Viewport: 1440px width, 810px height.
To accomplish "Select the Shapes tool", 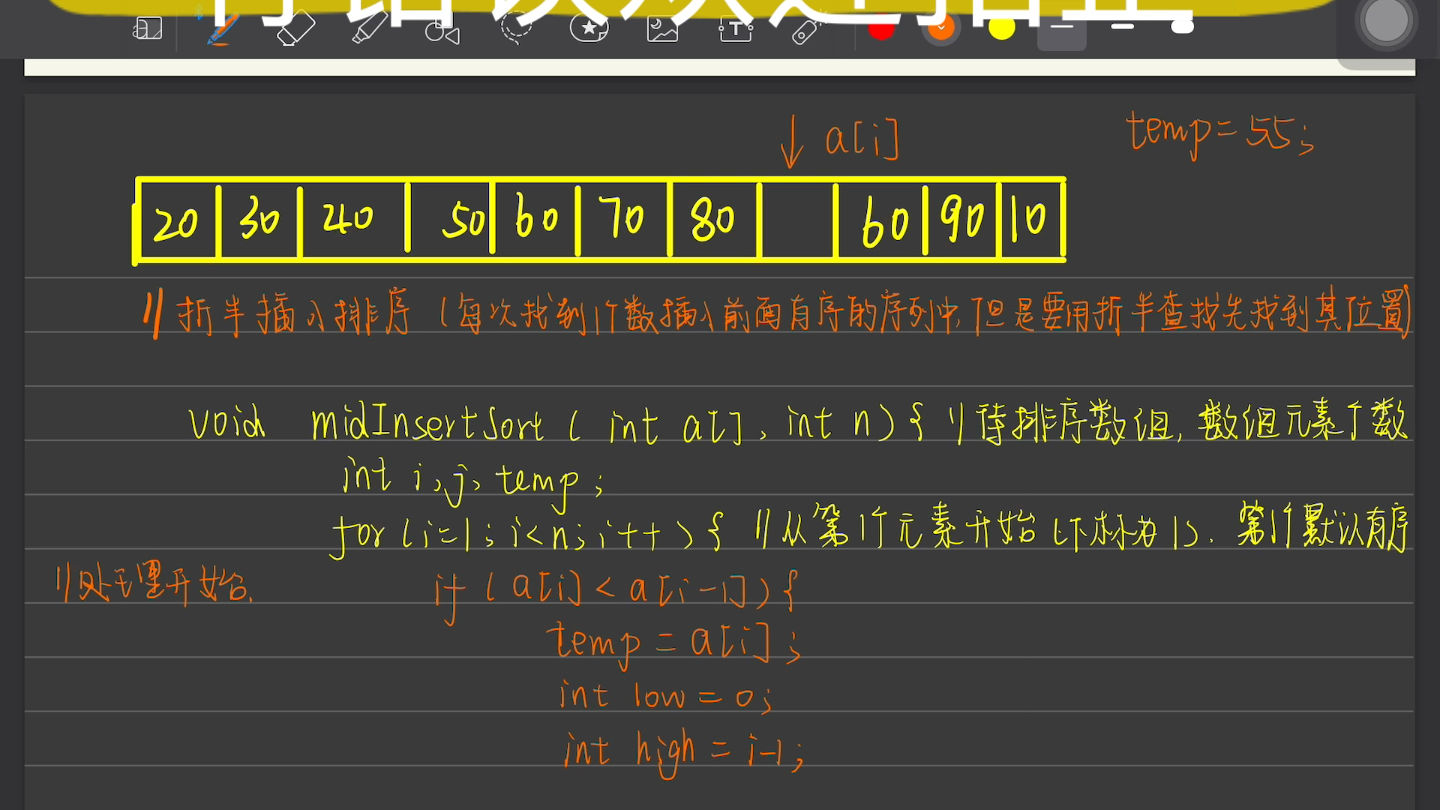I will pos(442,30).
